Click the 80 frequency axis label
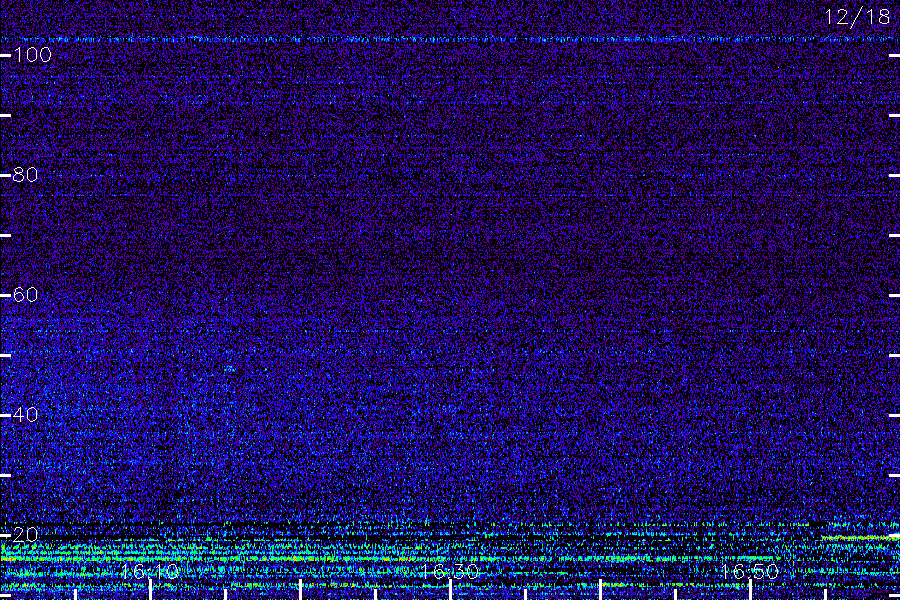Image resolution: width=900 pixels, height=600 pixels. click(x=25, y=175)
